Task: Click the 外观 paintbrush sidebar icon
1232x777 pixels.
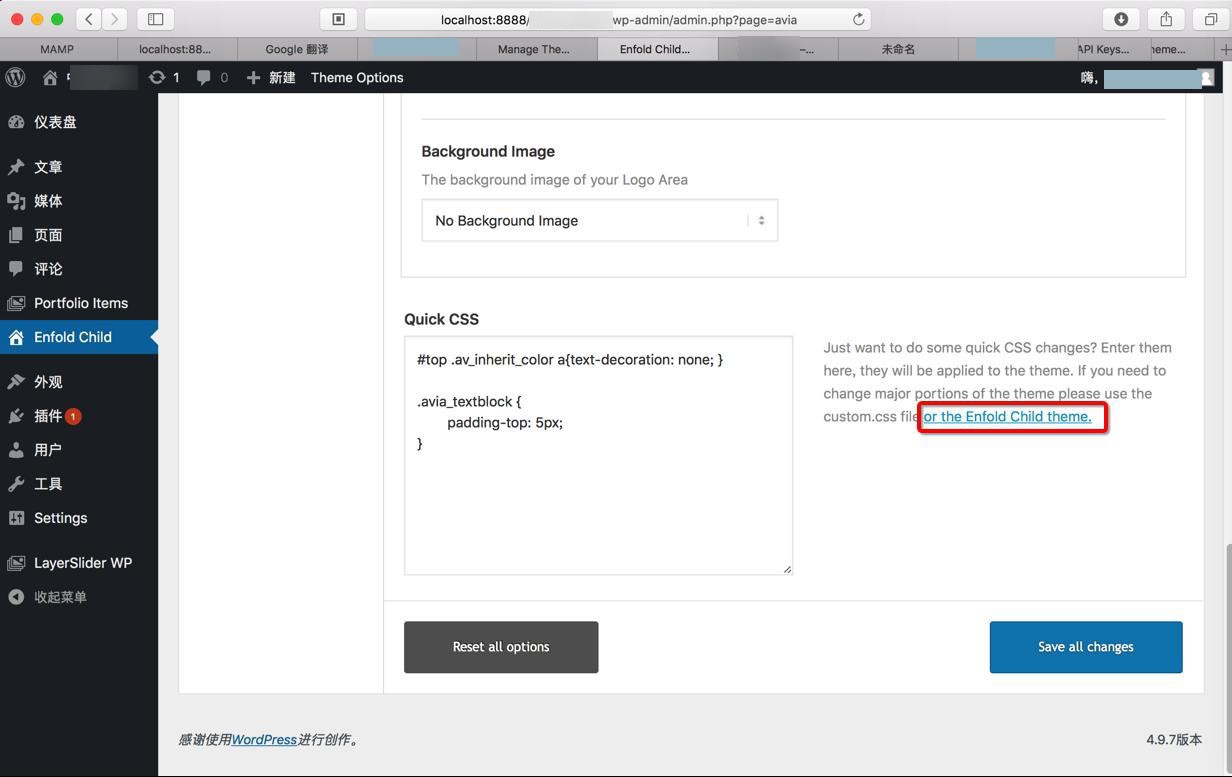Action: click(x=16, y=382)
